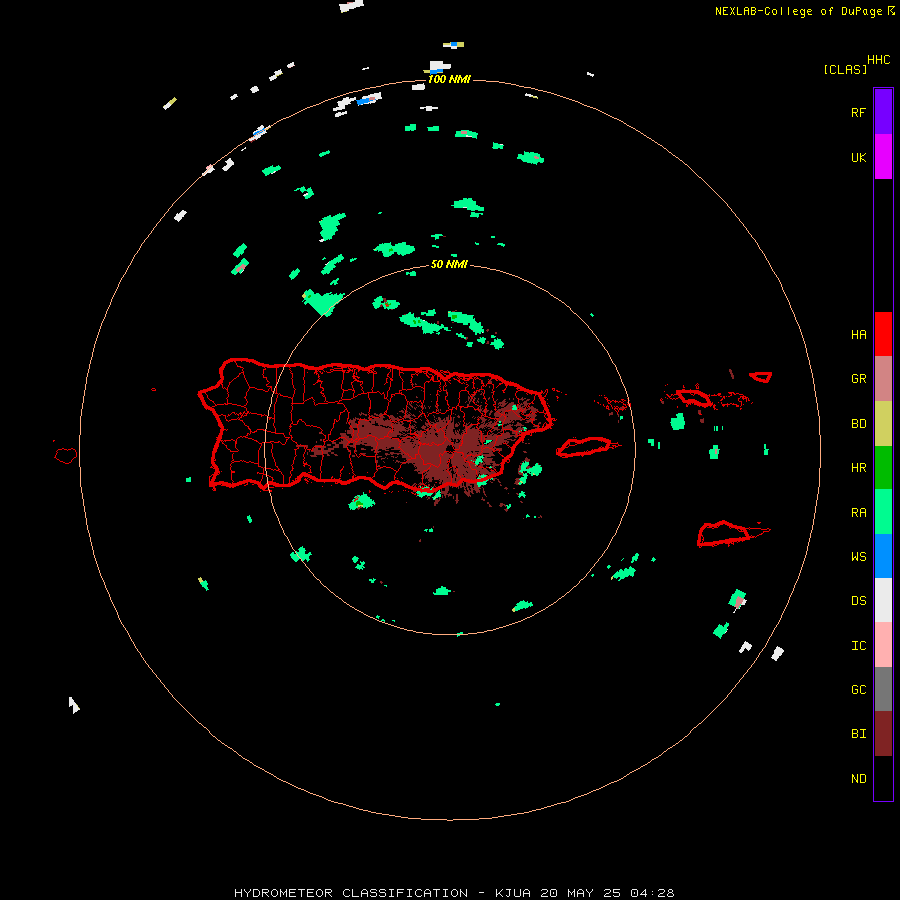Click the RA light green legend swatch
900x900 pixels.
(883, 512)
